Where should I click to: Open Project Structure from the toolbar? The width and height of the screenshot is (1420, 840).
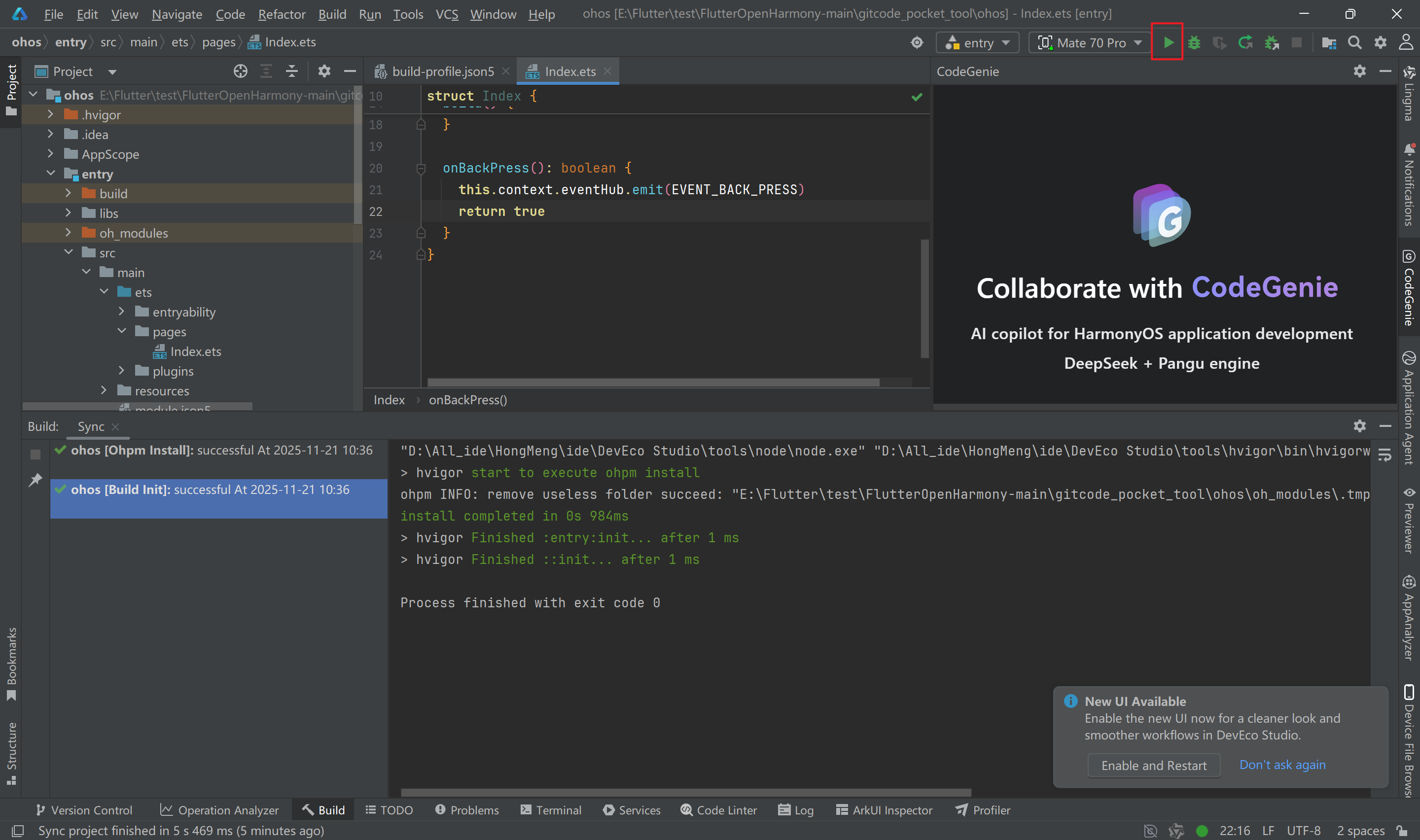click(1328, 42)
